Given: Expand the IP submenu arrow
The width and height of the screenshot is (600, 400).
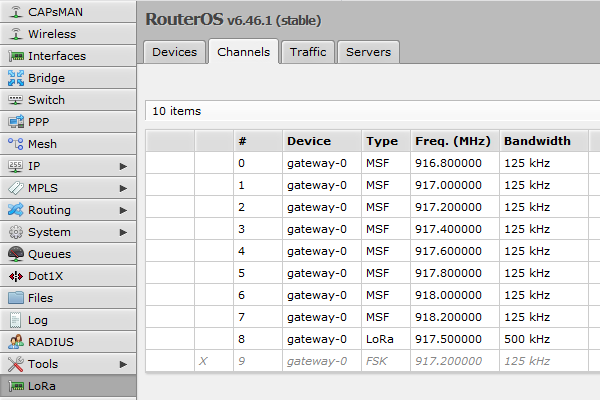Looking at the screenshot, I should pyautogui.click(x=123, y=166).
